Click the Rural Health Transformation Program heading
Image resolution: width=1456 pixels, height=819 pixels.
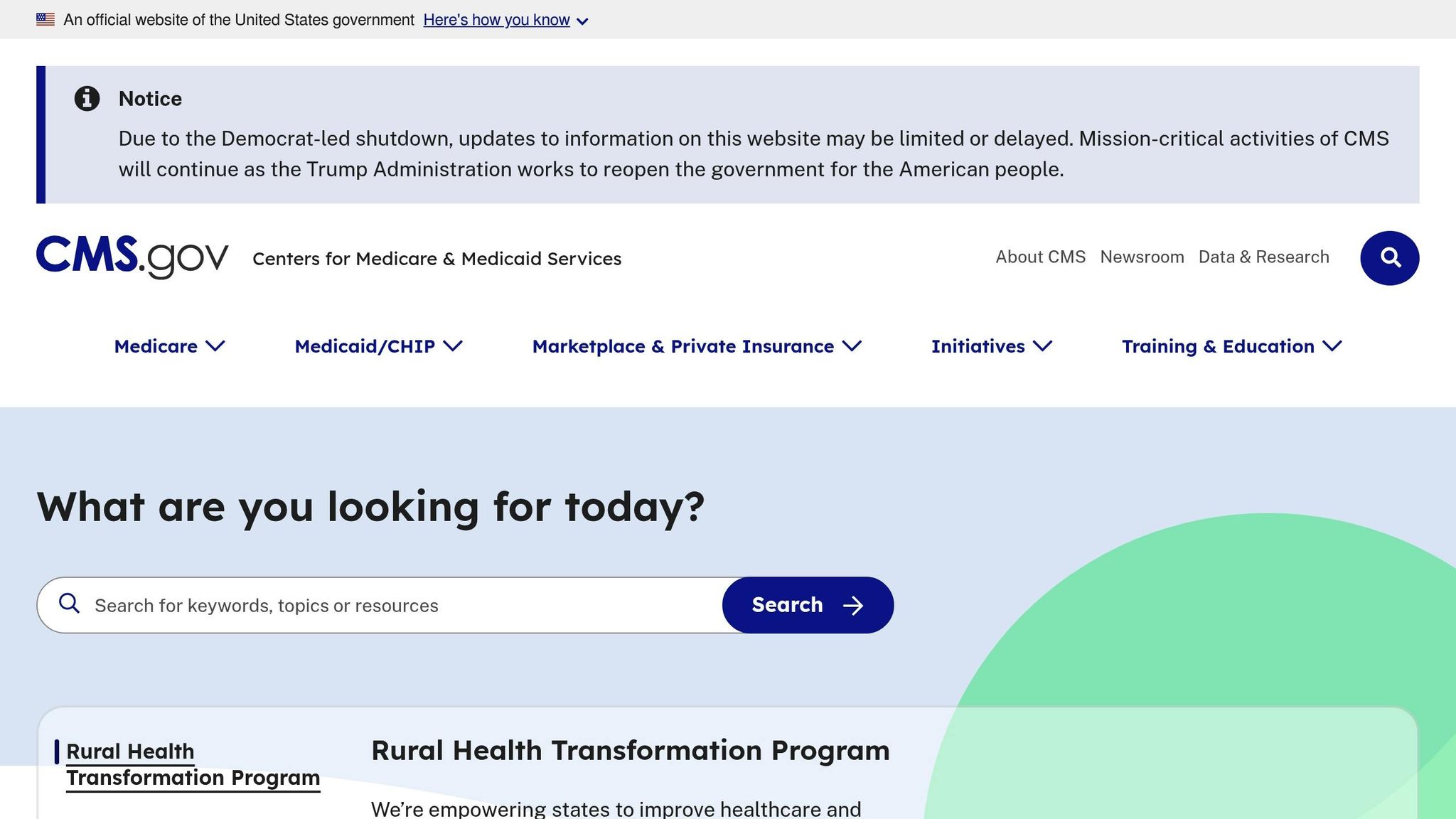(630, 751)
